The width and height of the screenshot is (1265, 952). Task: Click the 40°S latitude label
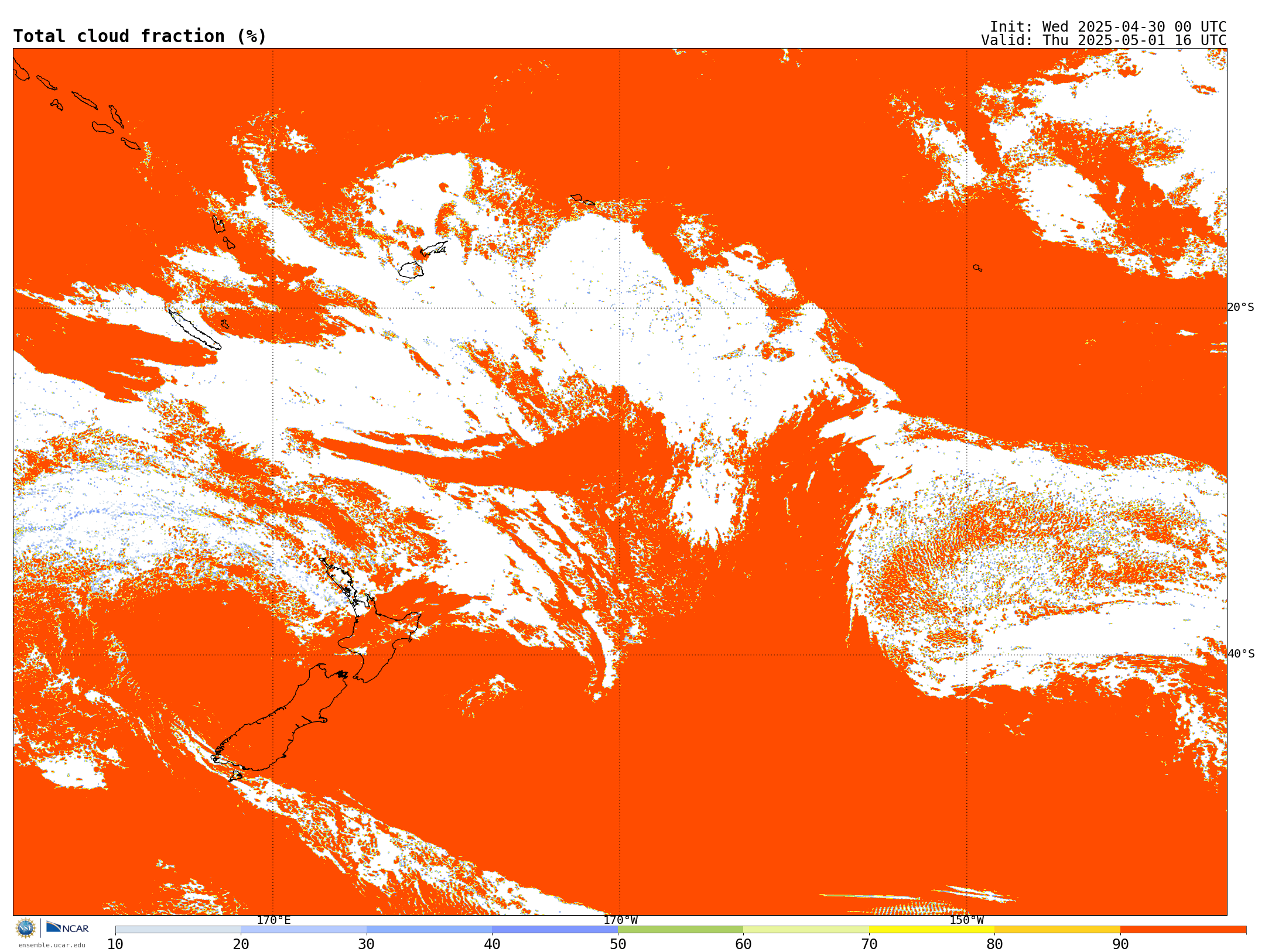pos(1240,654)
